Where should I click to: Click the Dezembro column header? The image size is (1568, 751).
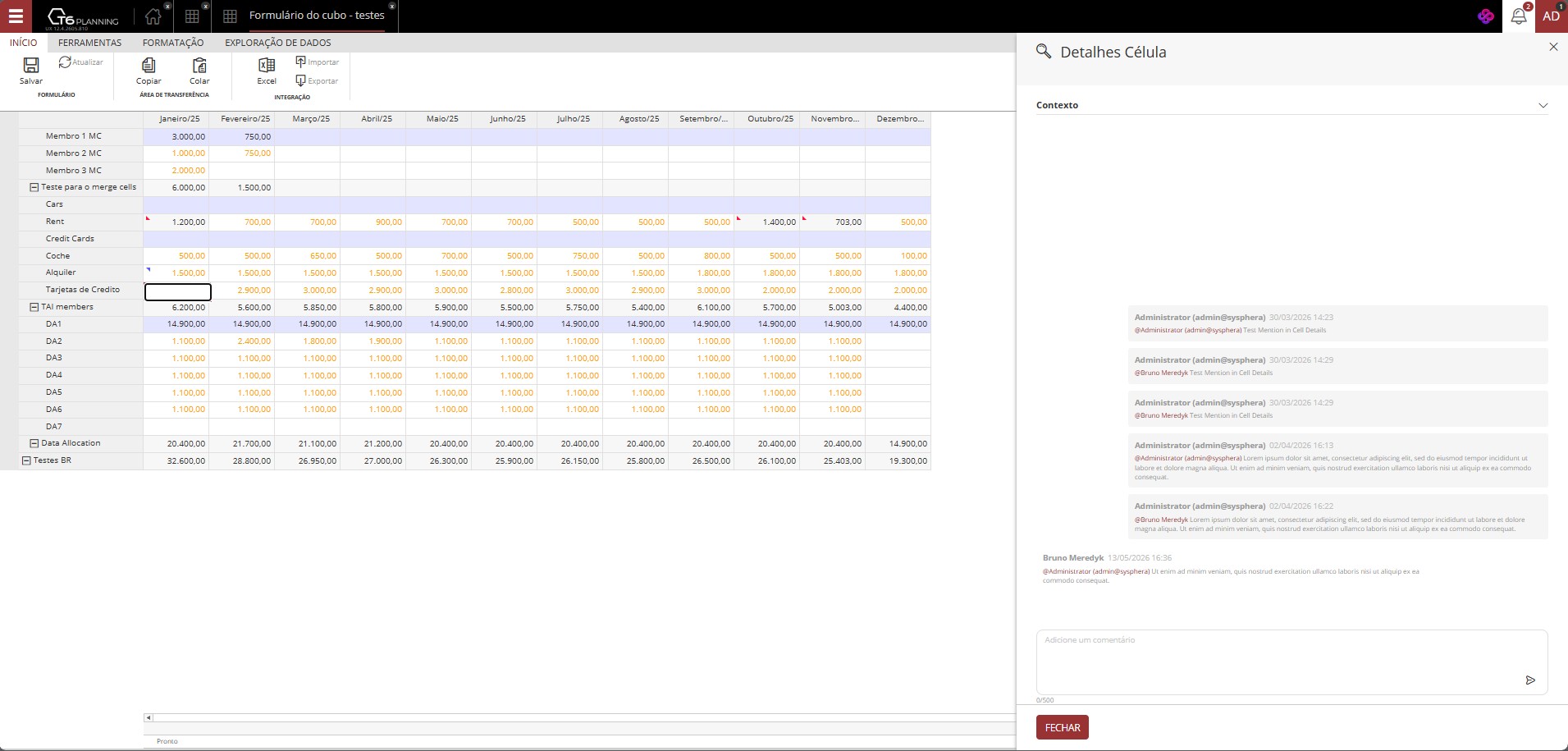click(898, 119)
